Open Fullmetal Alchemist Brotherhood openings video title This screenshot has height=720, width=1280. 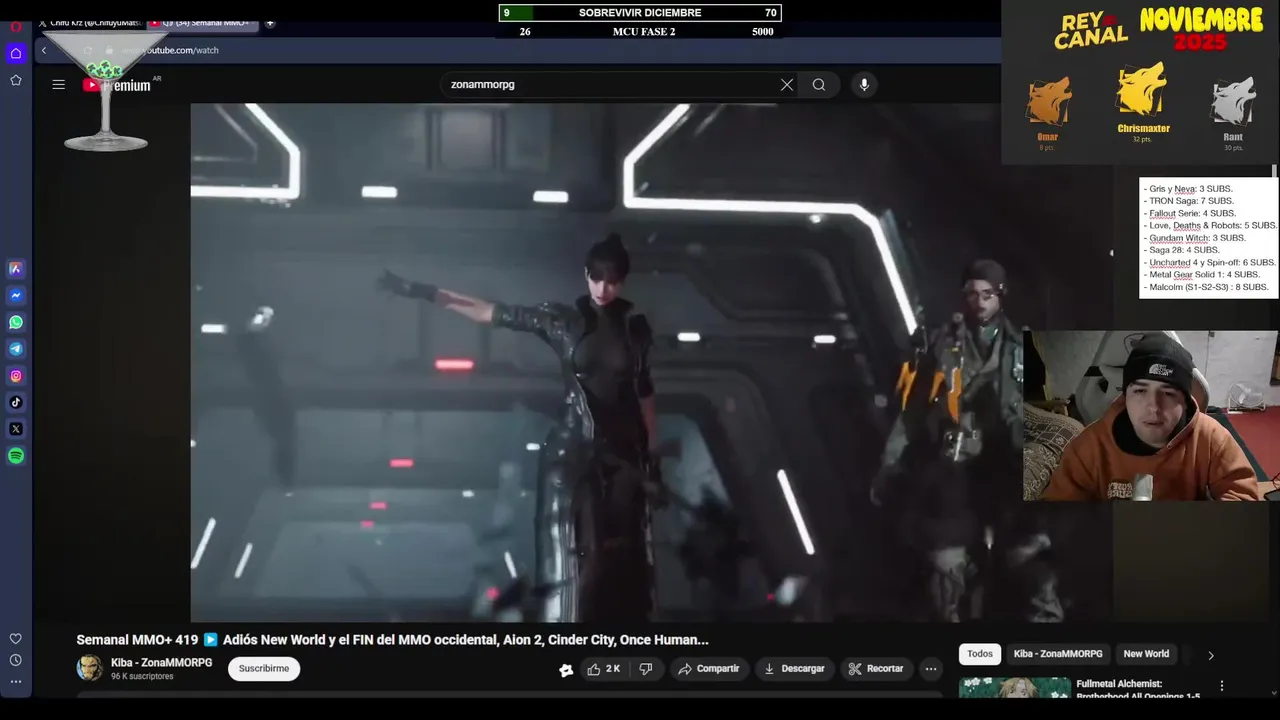1138,690
